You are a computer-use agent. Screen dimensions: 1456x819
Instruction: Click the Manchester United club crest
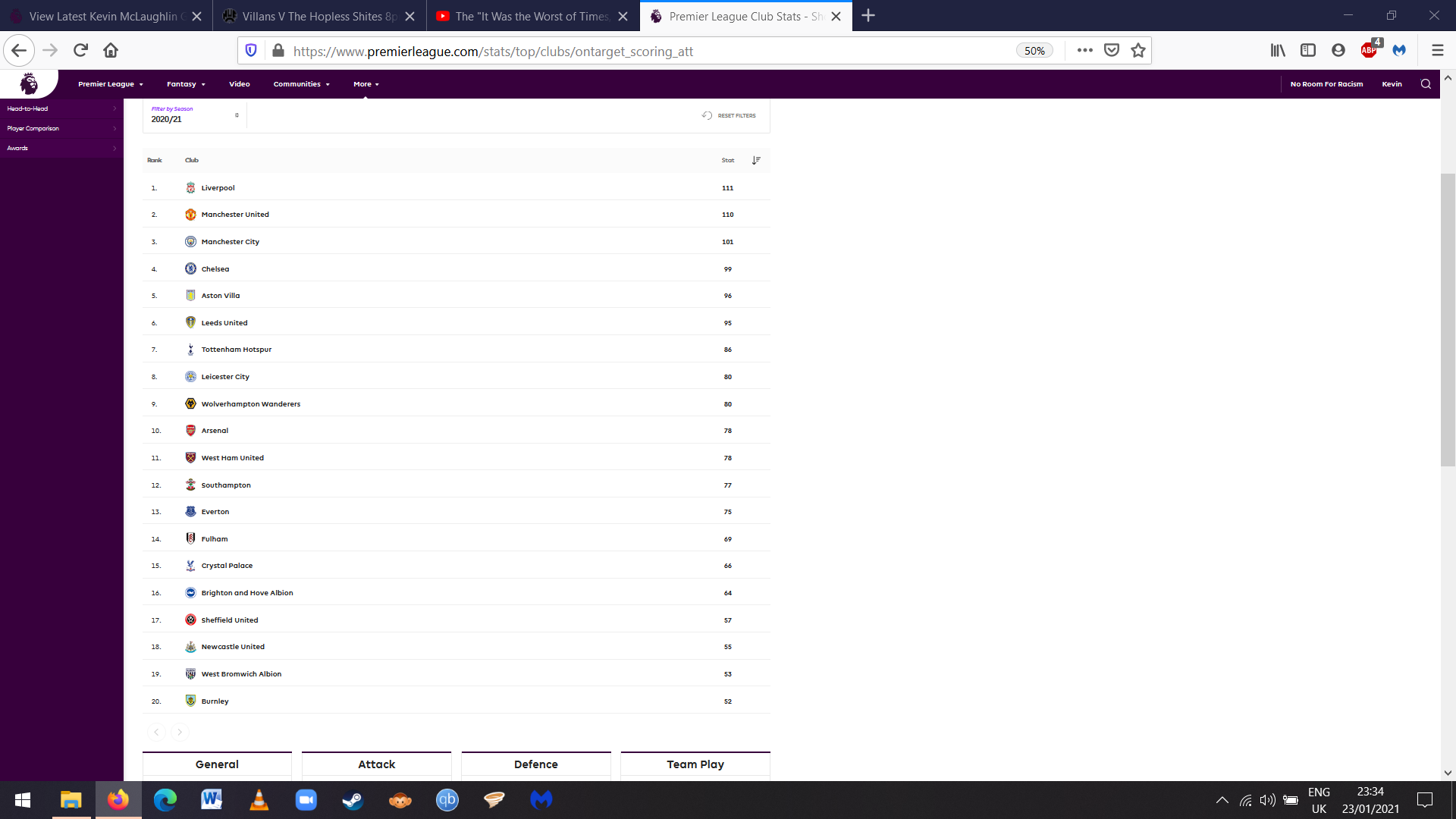tap(190, 215)
